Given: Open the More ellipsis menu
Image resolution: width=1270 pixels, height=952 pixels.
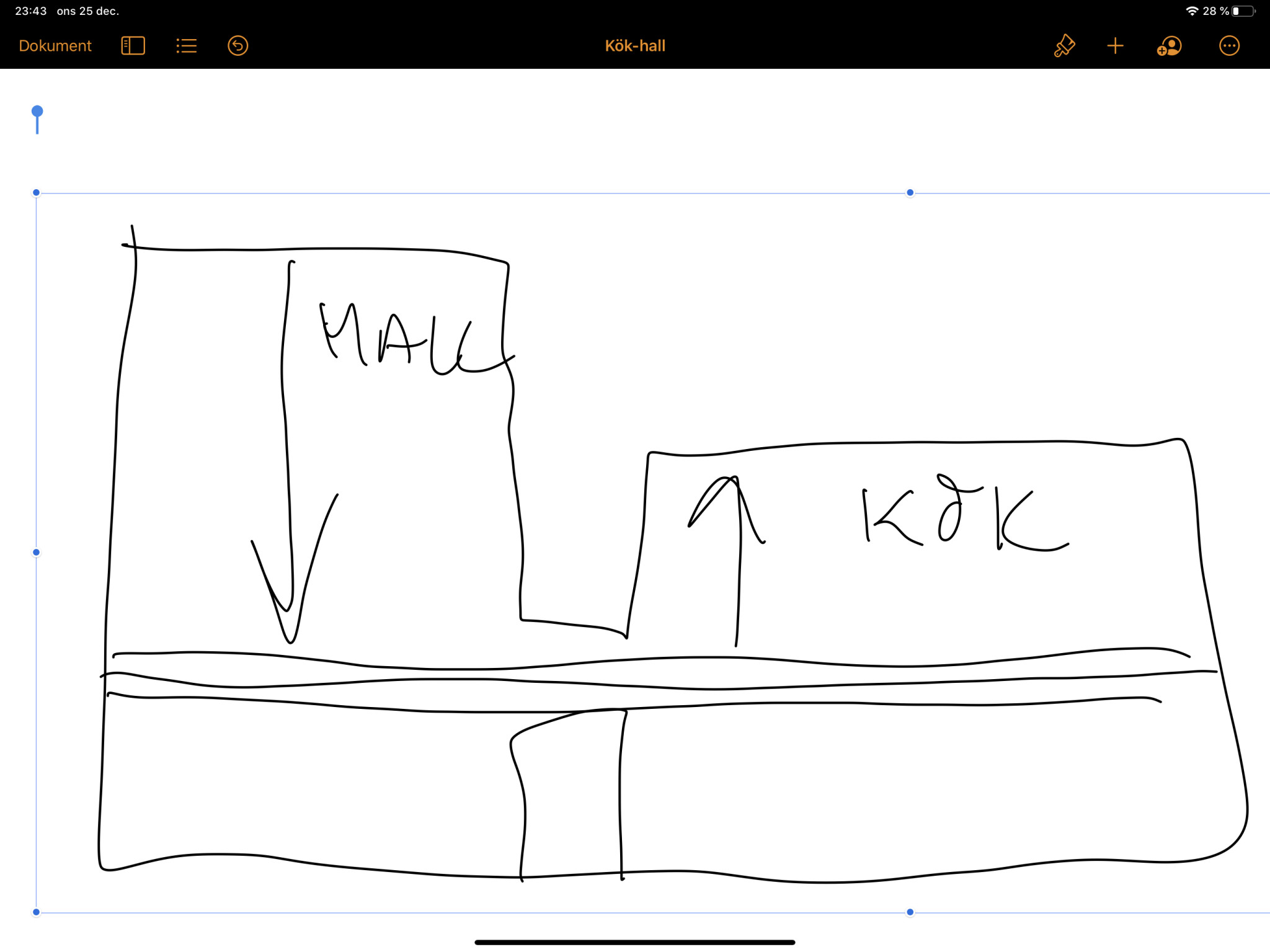Looking at the screenshot, I should point(1229,46).
